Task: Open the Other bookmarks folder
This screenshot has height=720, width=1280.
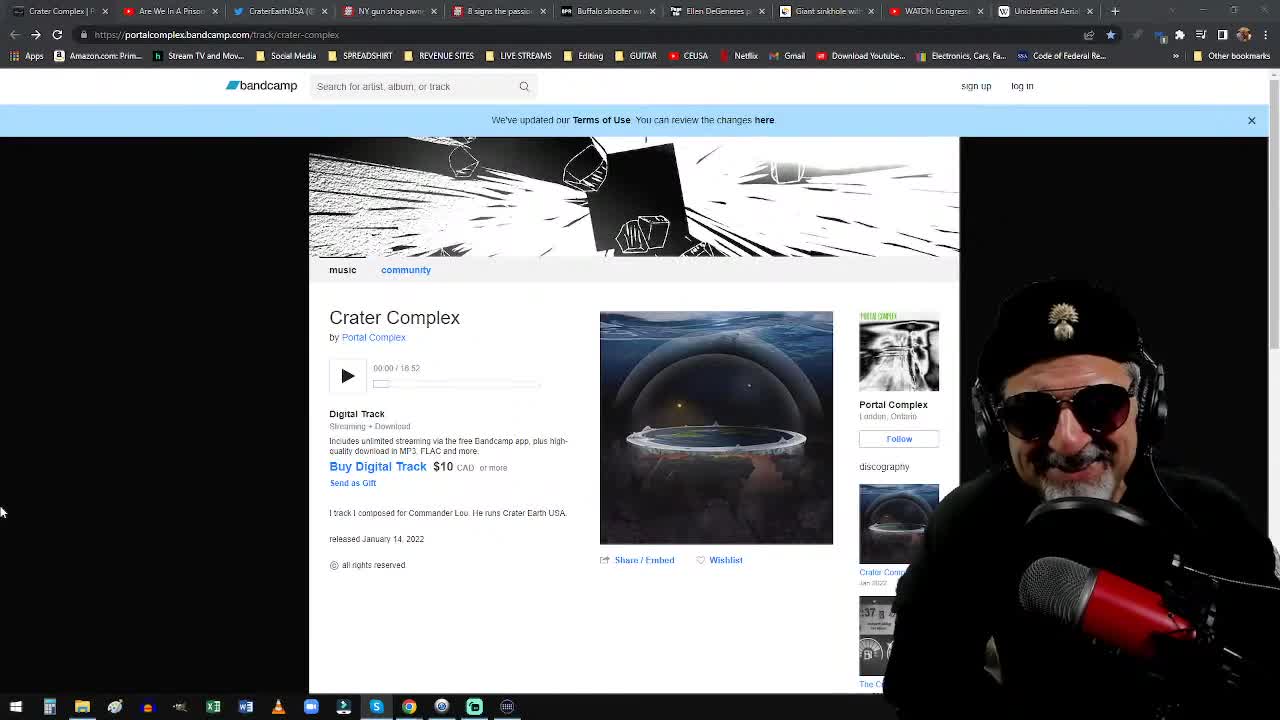Action: coord(1232,56)
